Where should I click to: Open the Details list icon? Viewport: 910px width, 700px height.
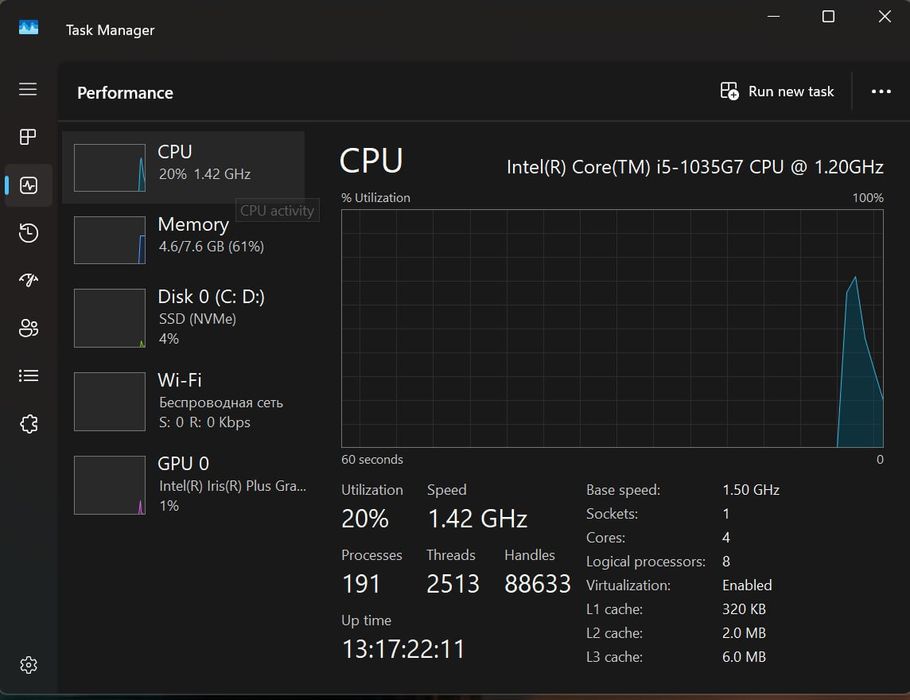coord(28,376)
